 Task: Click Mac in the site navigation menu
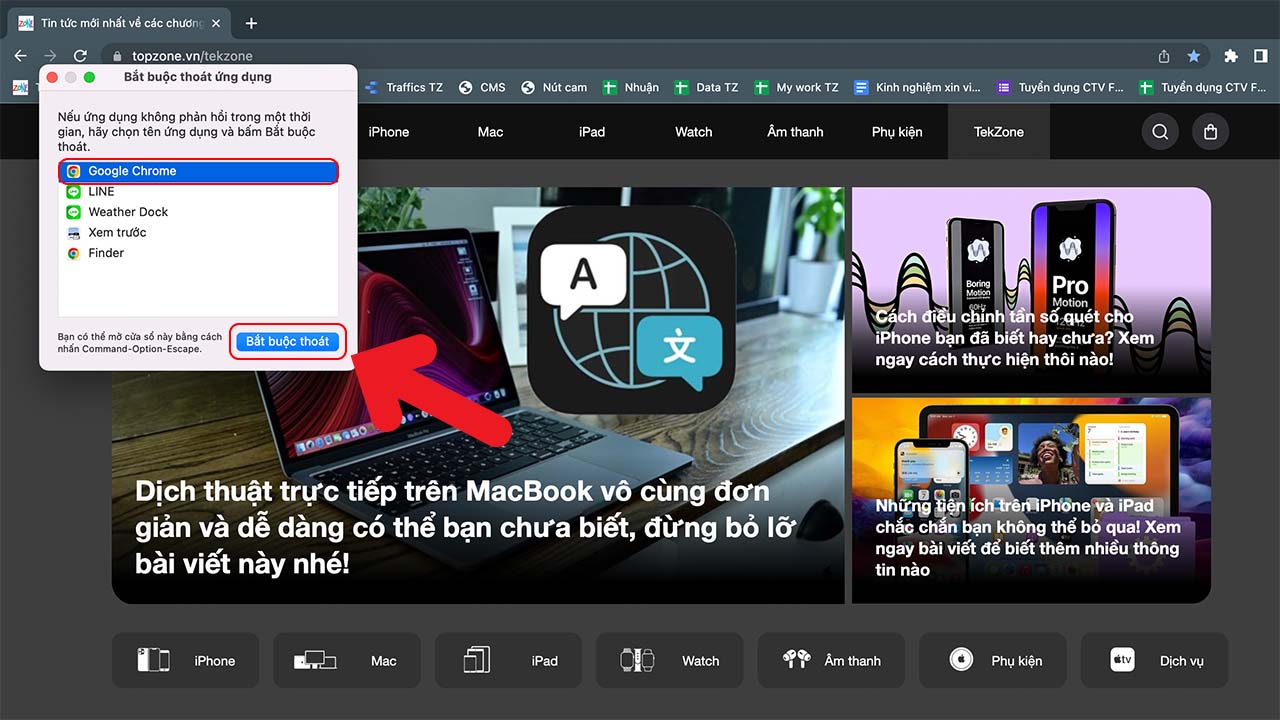pos(490,132)
